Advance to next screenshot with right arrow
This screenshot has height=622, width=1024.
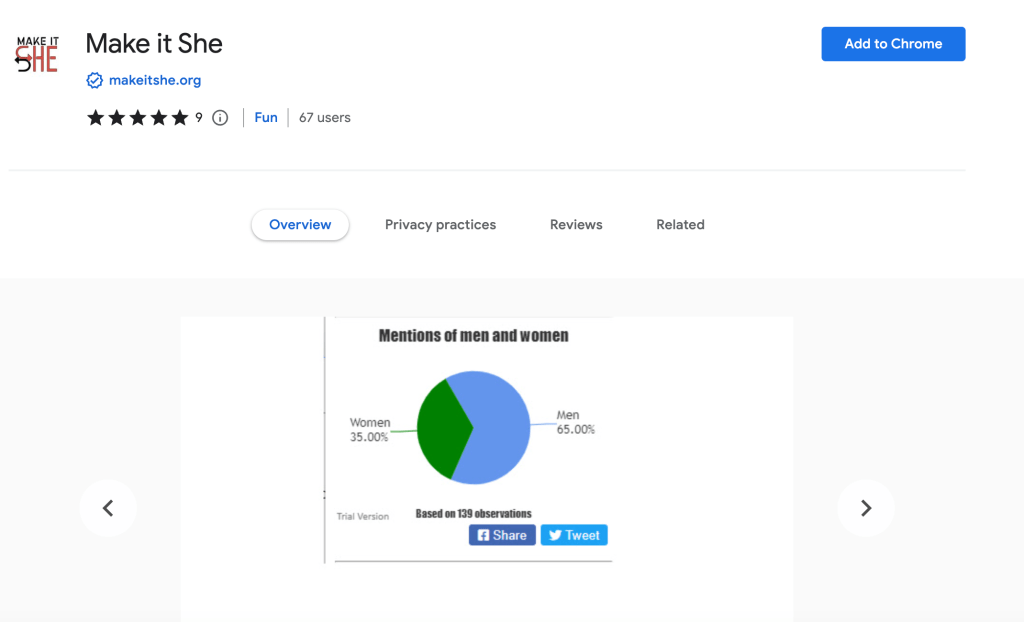tap(866, 508)
